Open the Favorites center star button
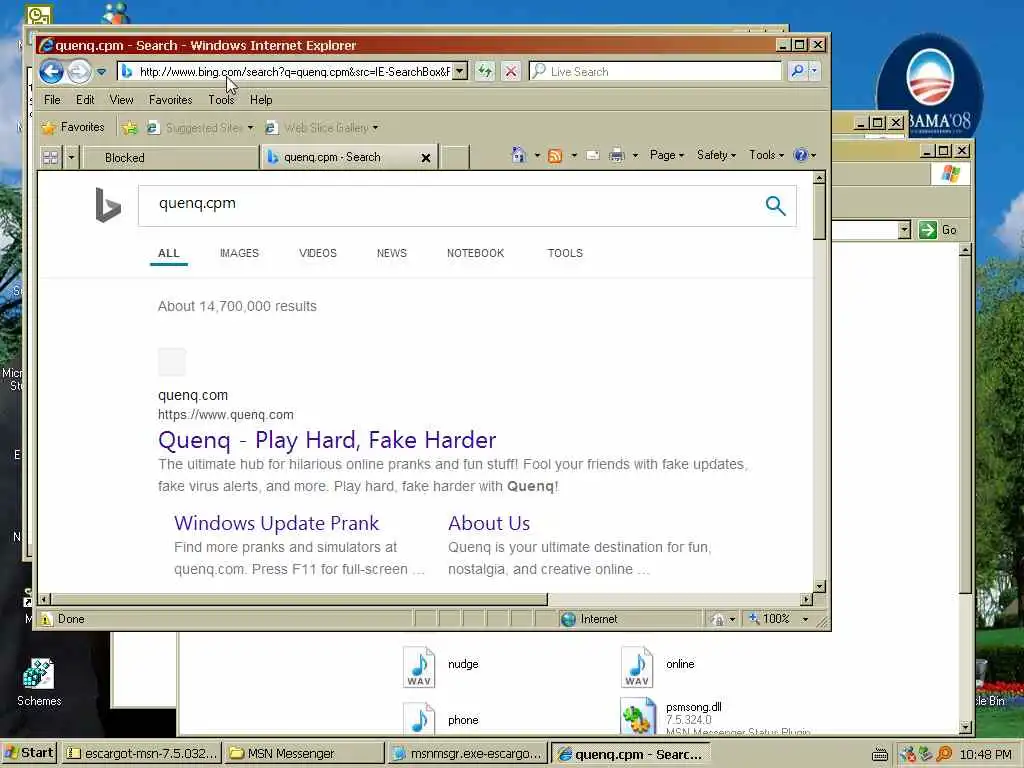Image resolution: width=1024 pixels, height=768 pixels. (x=73, y=127)
